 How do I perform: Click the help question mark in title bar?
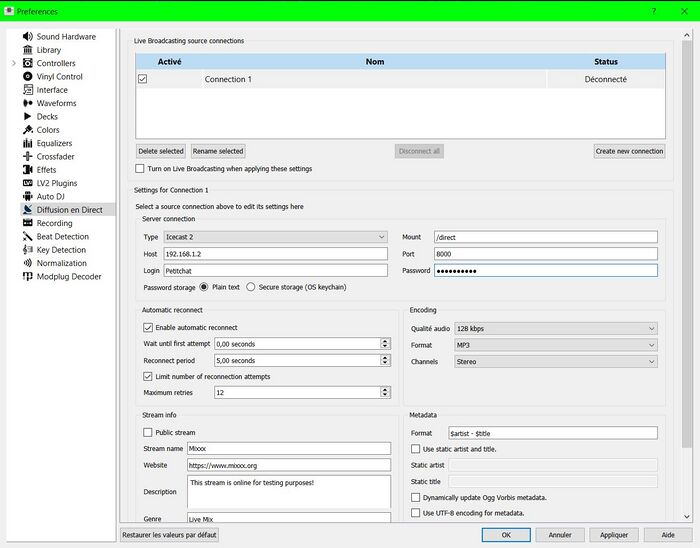[654, 11]
